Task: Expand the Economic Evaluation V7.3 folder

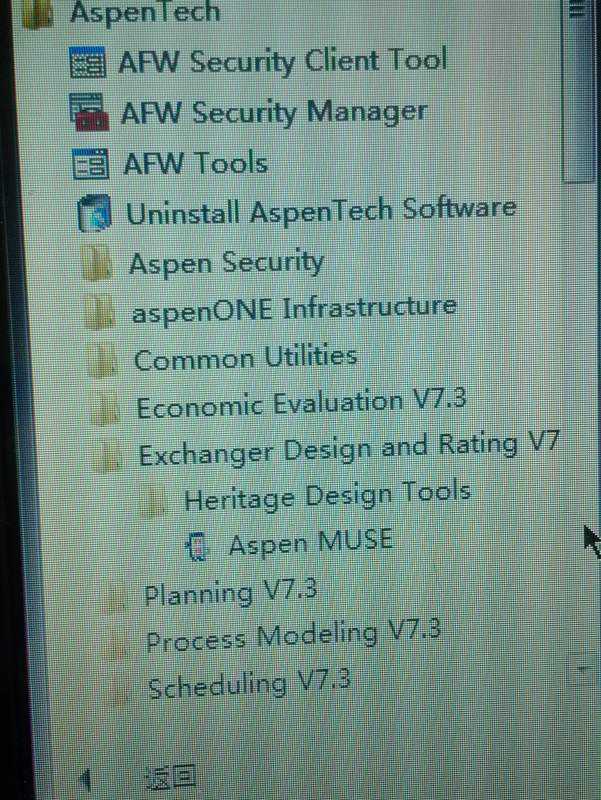Action: [280, 405]
